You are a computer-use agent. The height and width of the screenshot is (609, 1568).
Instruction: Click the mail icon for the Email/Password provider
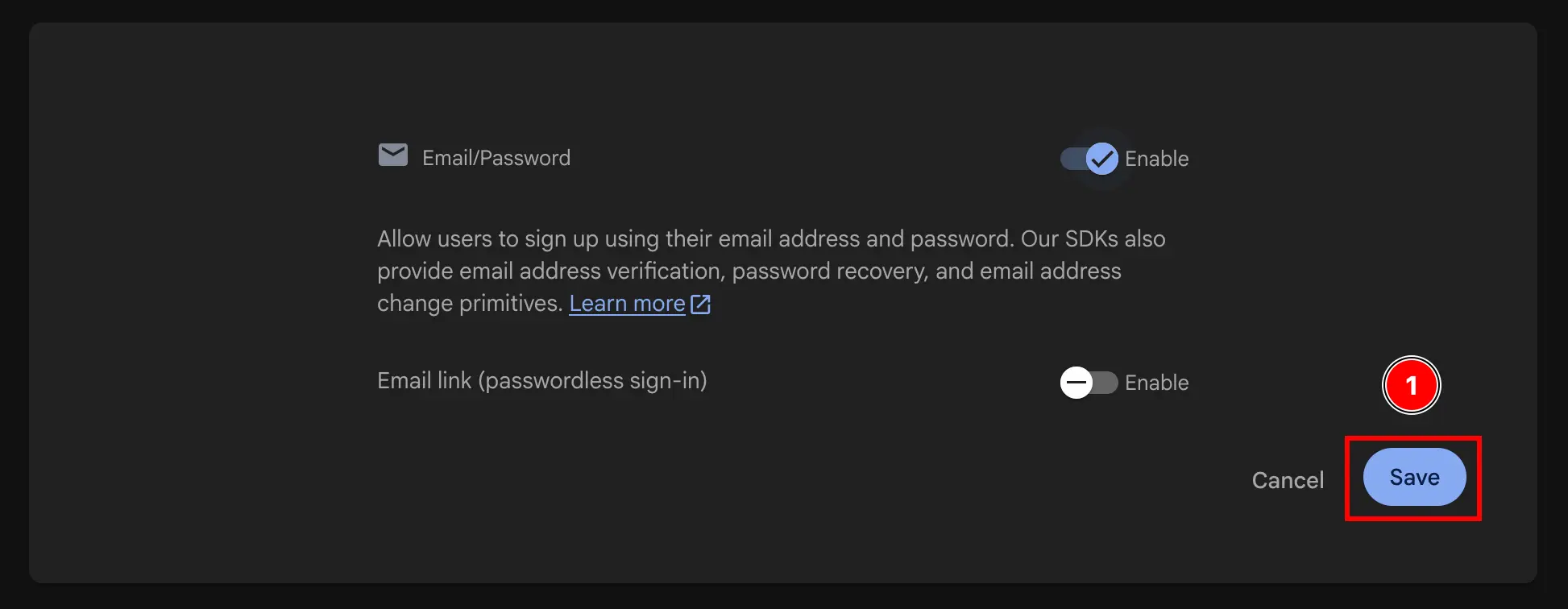pos(392,155)
